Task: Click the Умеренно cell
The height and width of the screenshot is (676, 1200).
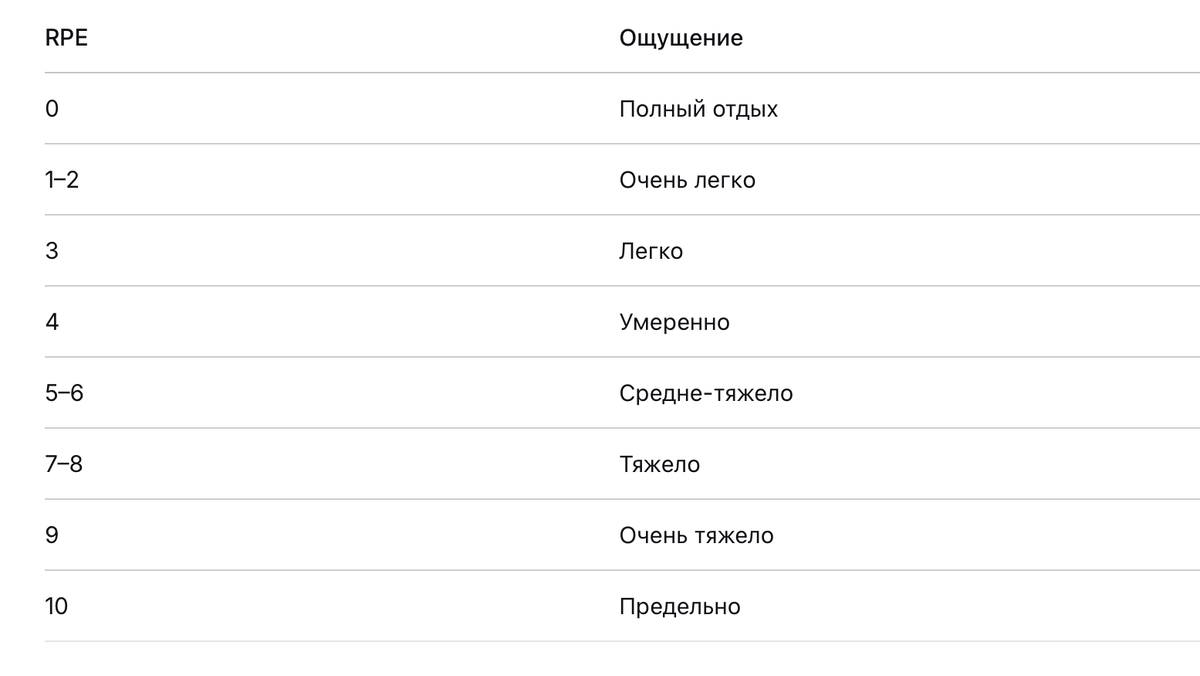Action: [x=674, y=322]
